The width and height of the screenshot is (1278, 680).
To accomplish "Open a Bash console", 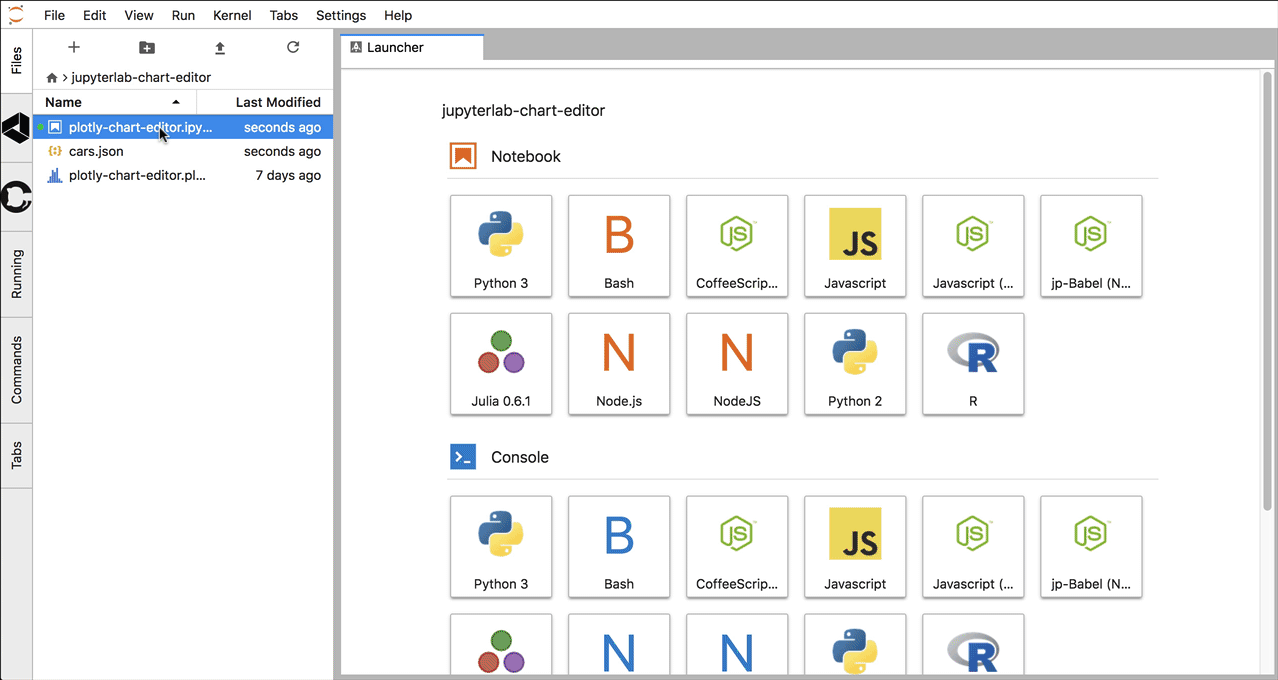I will (619, 547).
